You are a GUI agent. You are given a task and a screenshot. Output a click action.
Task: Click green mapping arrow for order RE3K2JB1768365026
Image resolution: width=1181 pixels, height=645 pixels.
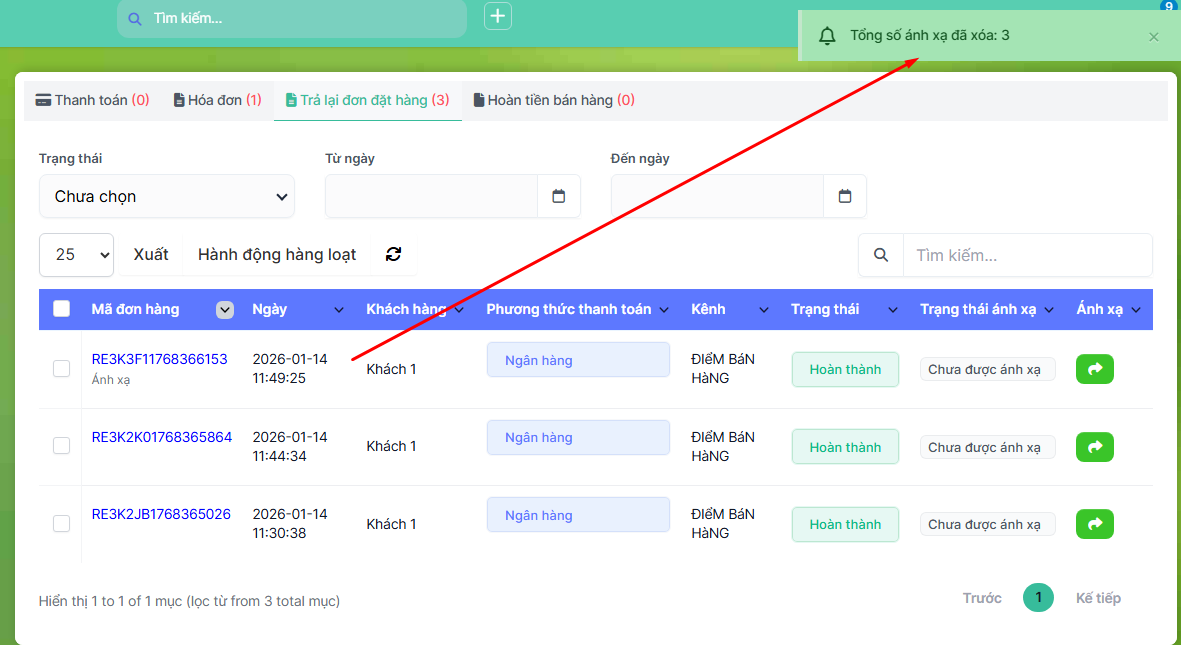1094,524
